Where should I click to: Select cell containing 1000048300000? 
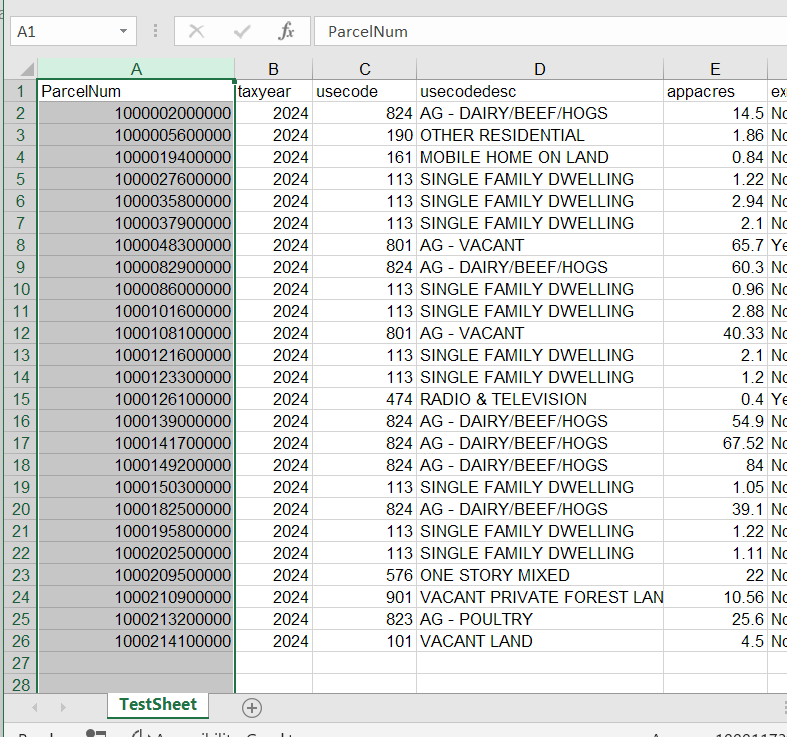click(136, 245)
